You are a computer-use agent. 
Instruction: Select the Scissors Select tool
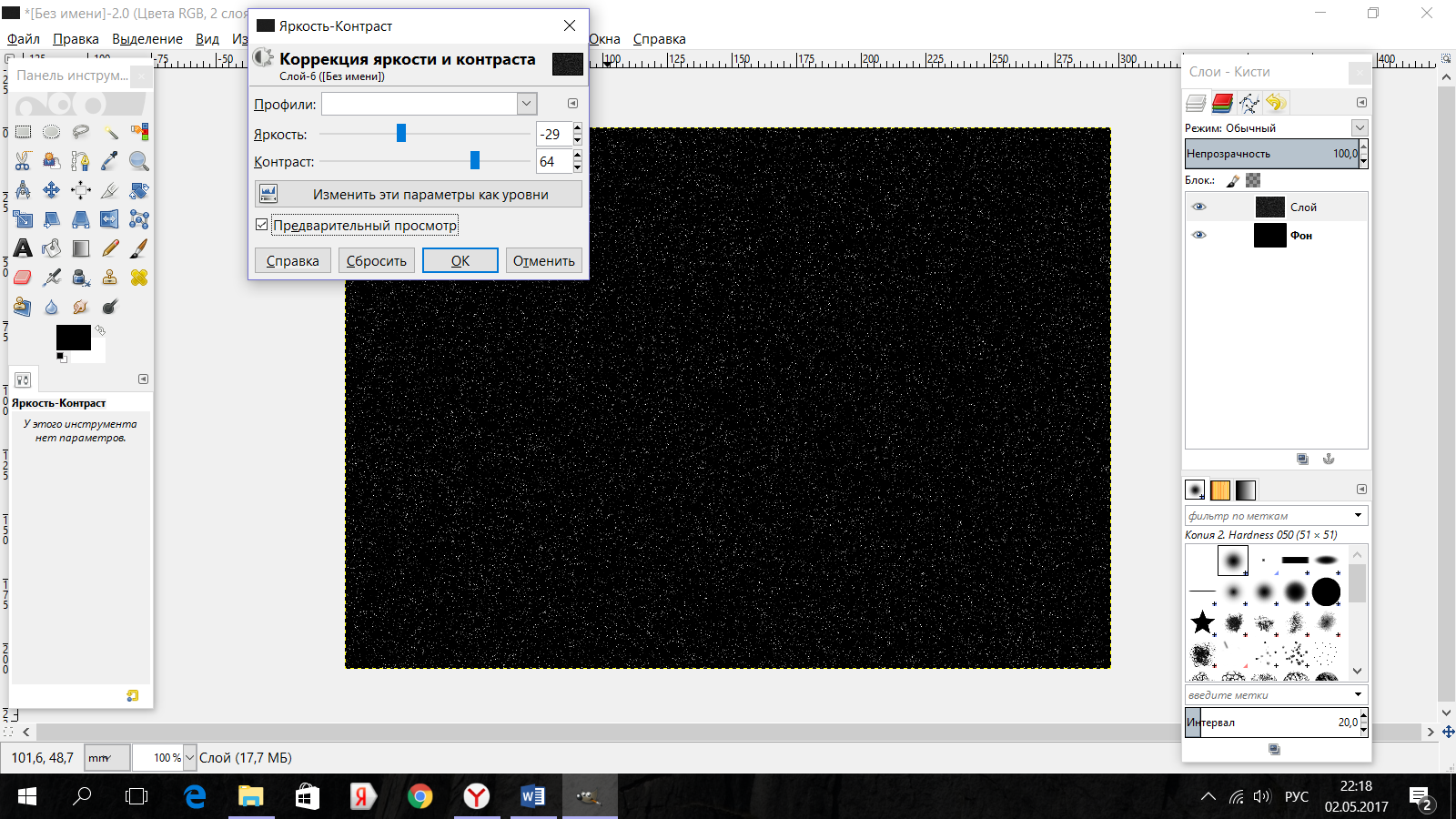[23, 161]
